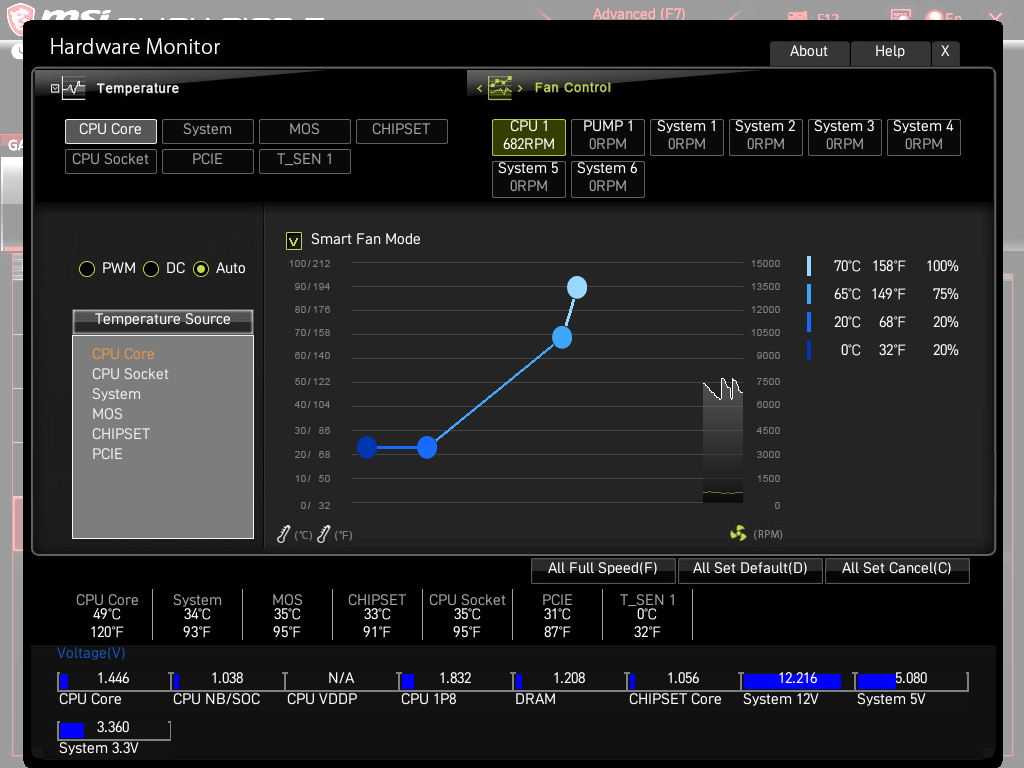Choose PCIE in Temperature Source list
Image resolution: width=1024 pixels, height=768 pixels.
pyautogui.click(x=107, y=454)
